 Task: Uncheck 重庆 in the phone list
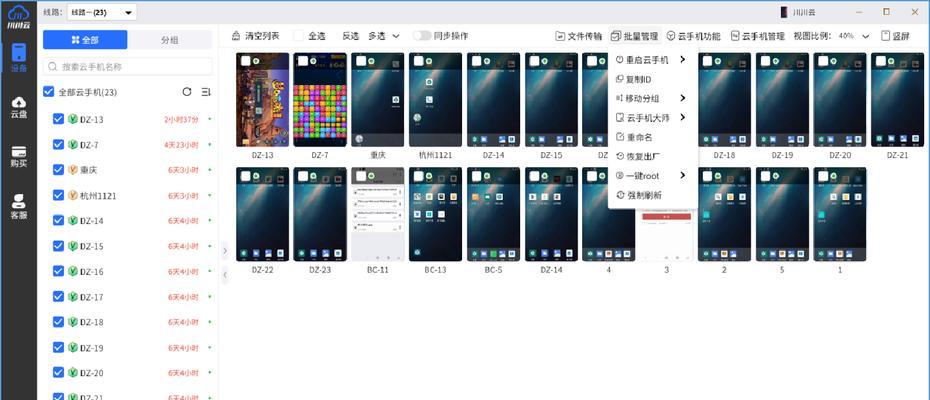(x=58, y=170)
